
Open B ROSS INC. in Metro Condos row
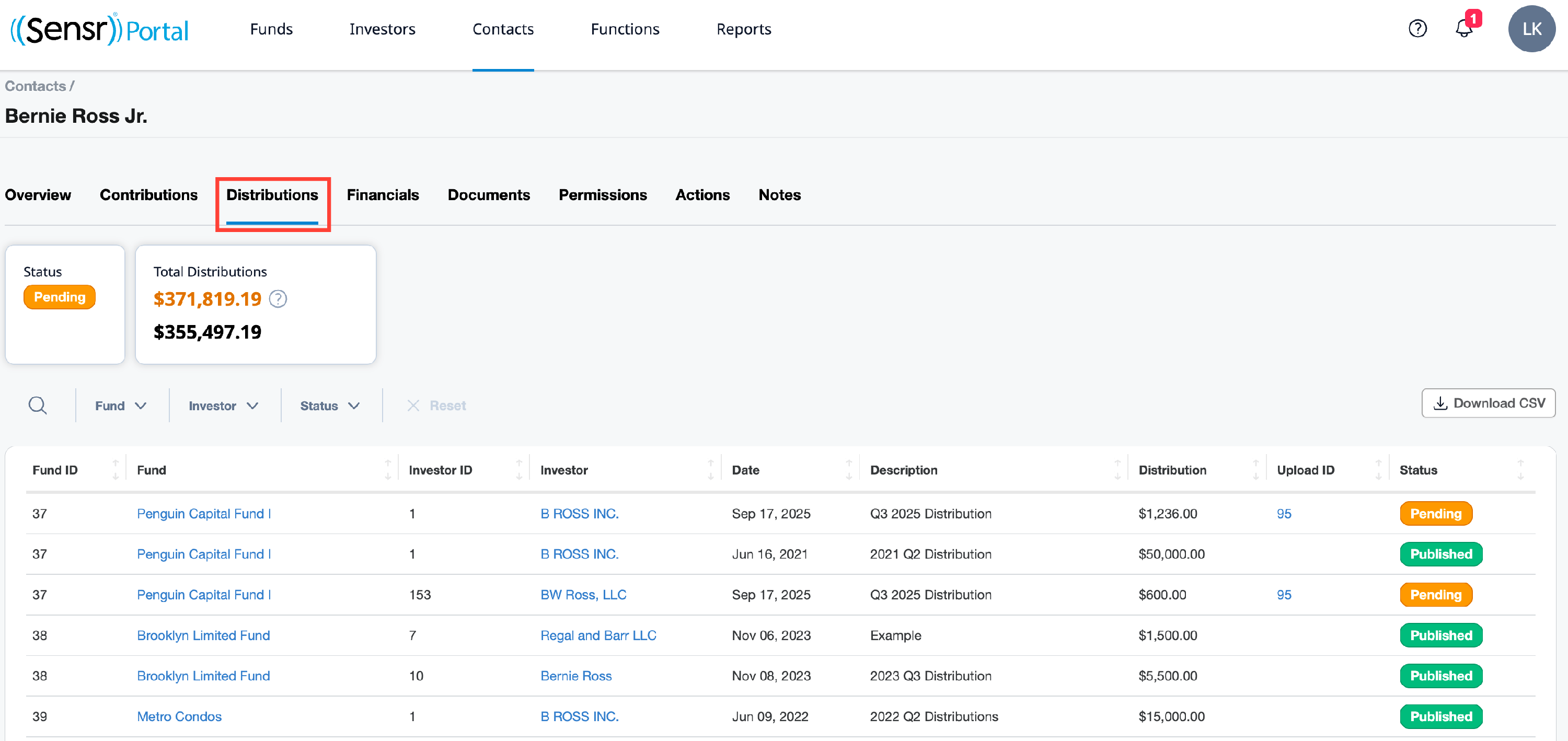point(580,716)
